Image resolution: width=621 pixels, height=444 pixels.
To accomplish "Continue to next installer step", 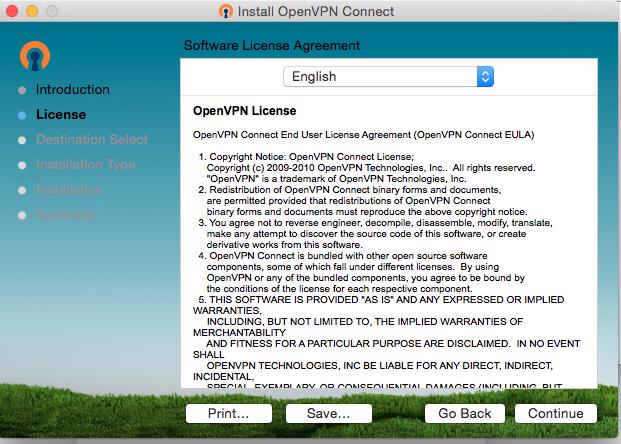I will (556, 414).
